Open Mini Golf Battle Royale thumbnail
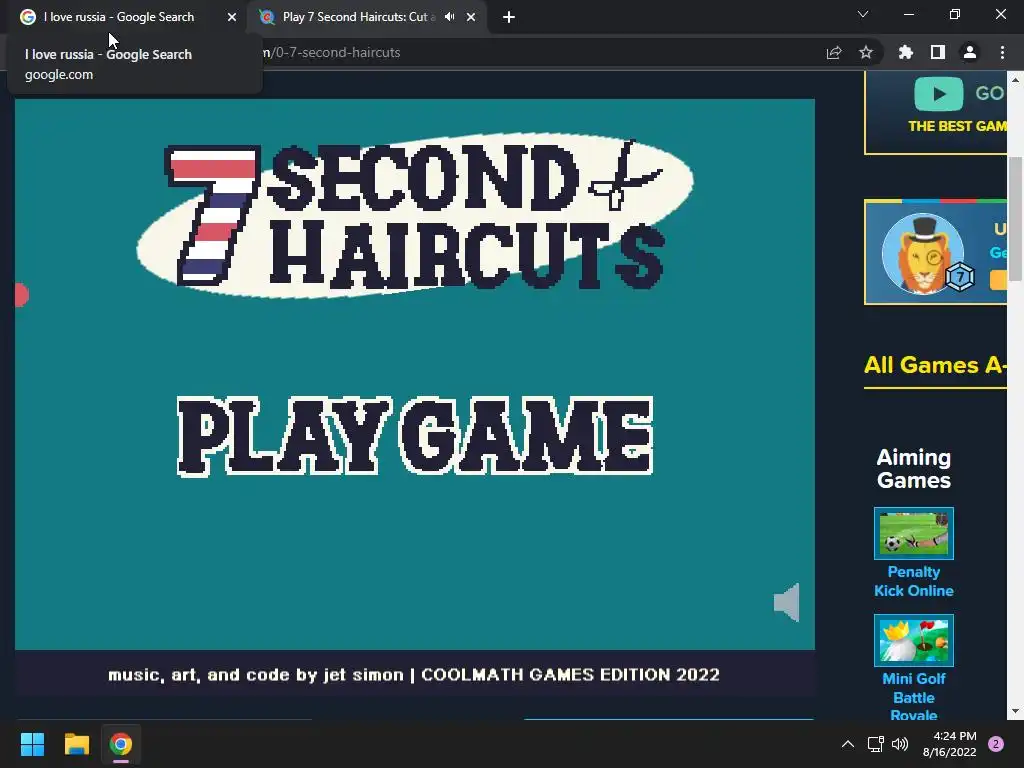Image resolution: width=1024 pixels, height=768 pixels. pos(914,640)
